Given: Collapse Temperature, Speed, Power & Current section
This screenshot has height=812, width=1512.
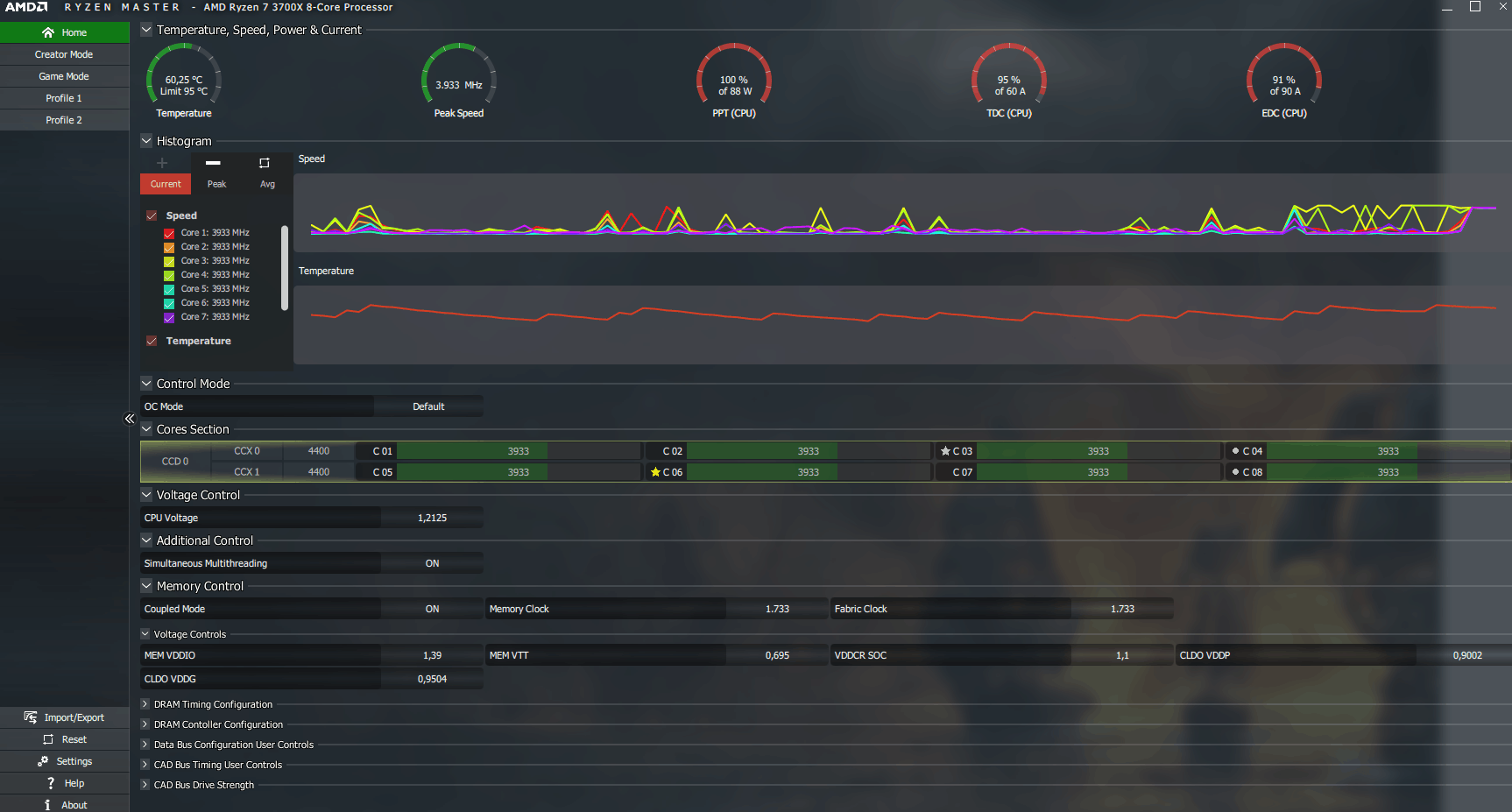Looking at the screenshot, I should 146,29.
